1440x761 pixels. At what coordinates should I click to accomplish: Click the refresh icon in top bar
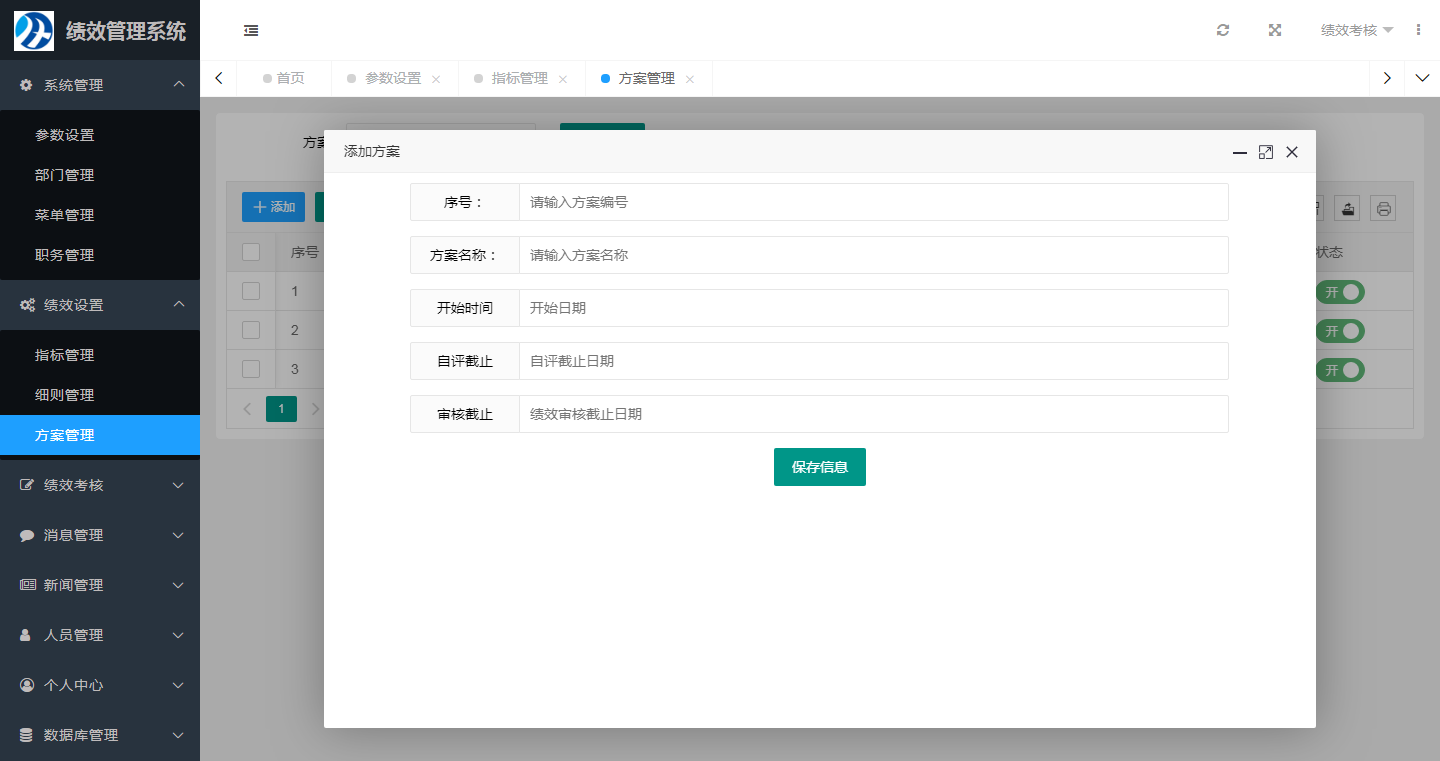click(x=1222, y=30)
